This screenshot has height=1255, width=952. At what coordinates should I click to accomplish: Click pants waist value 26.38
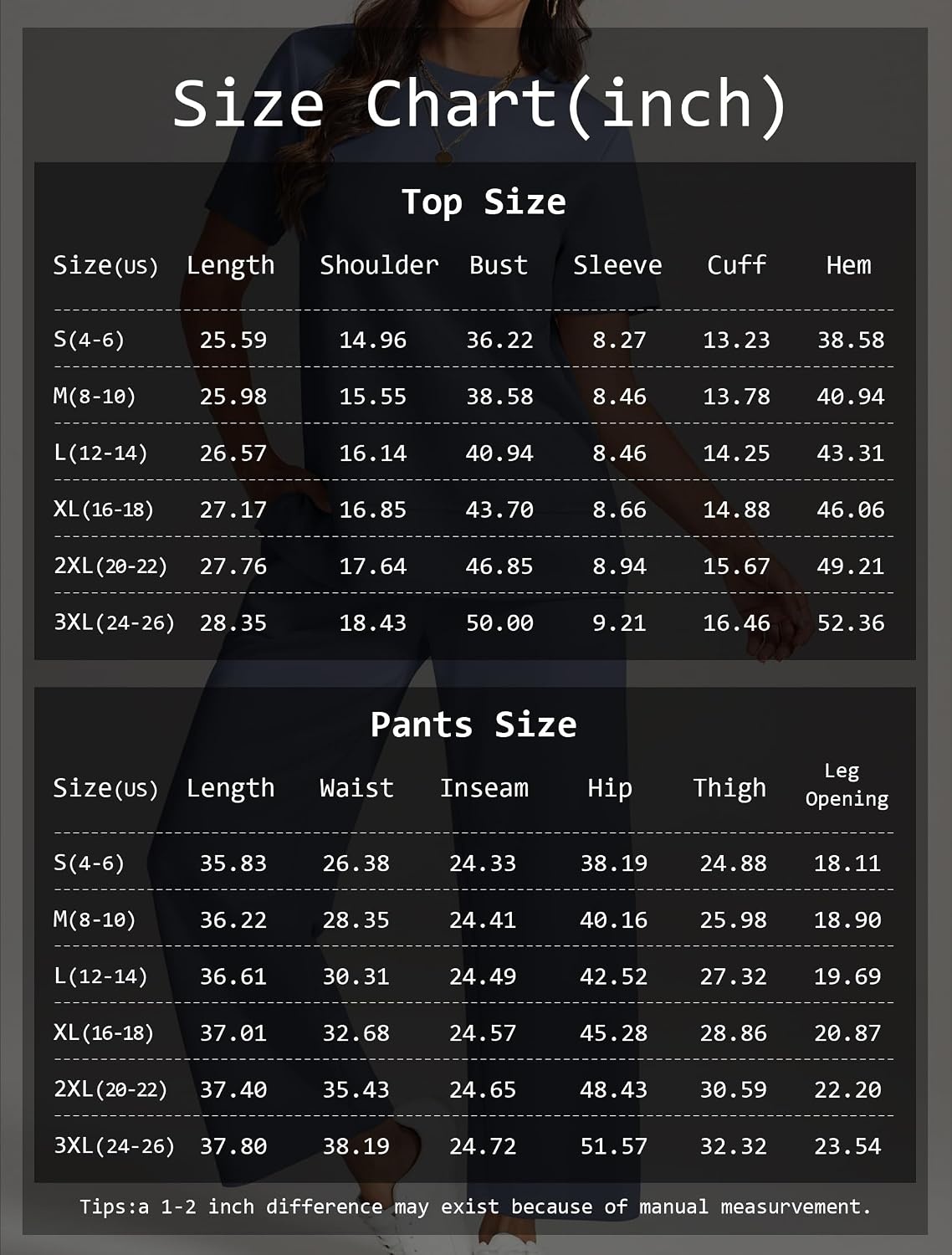pyautogui.click(x=356, y=863)
